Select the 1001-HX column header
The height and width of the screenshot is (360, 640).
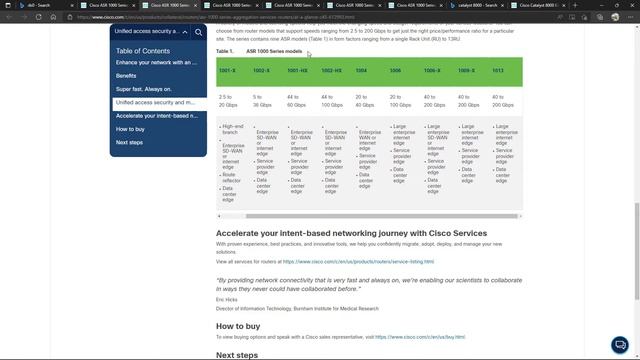point(297,71)
